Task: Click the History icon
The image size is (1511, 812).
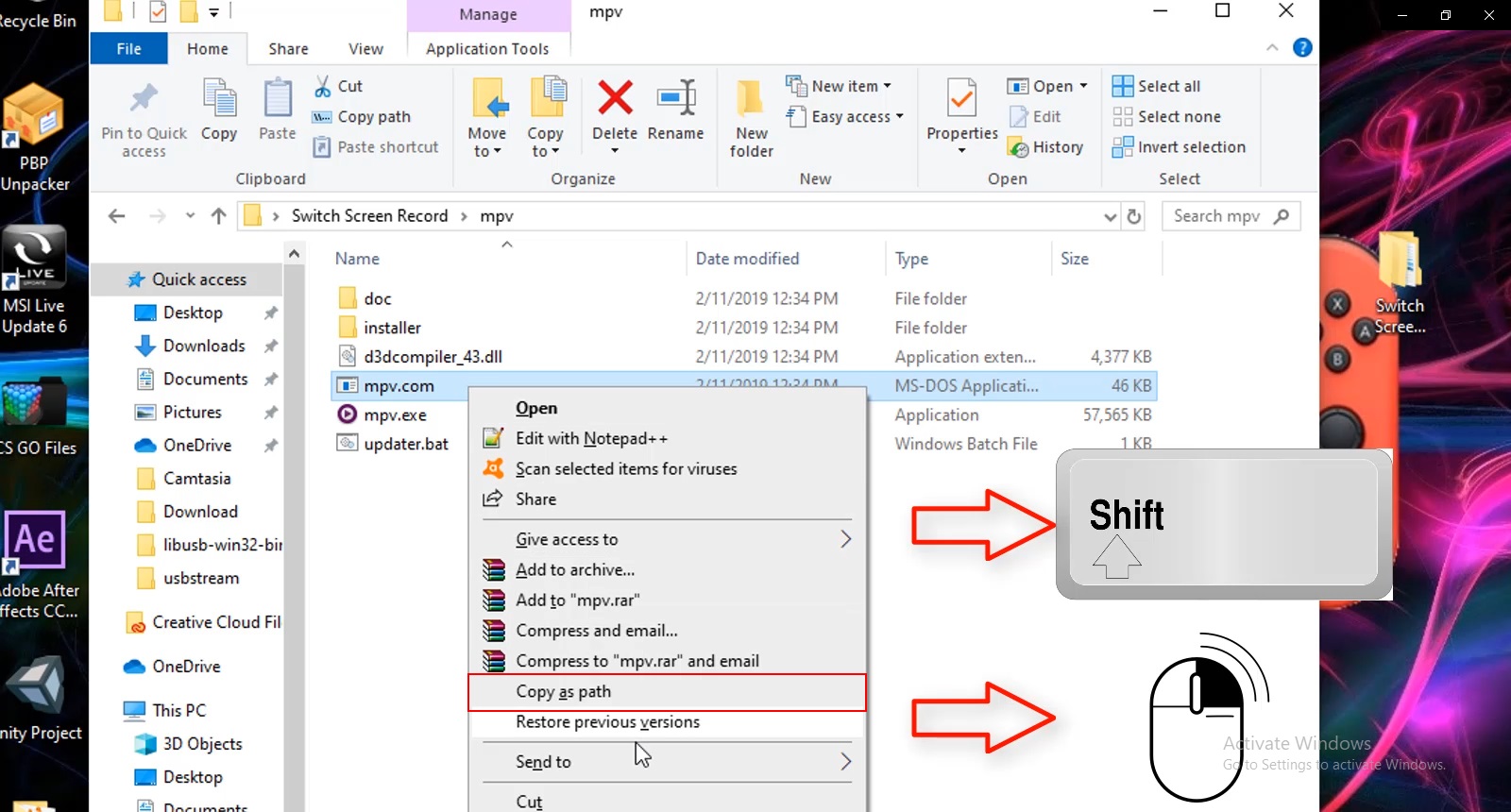Action: 1018,147
